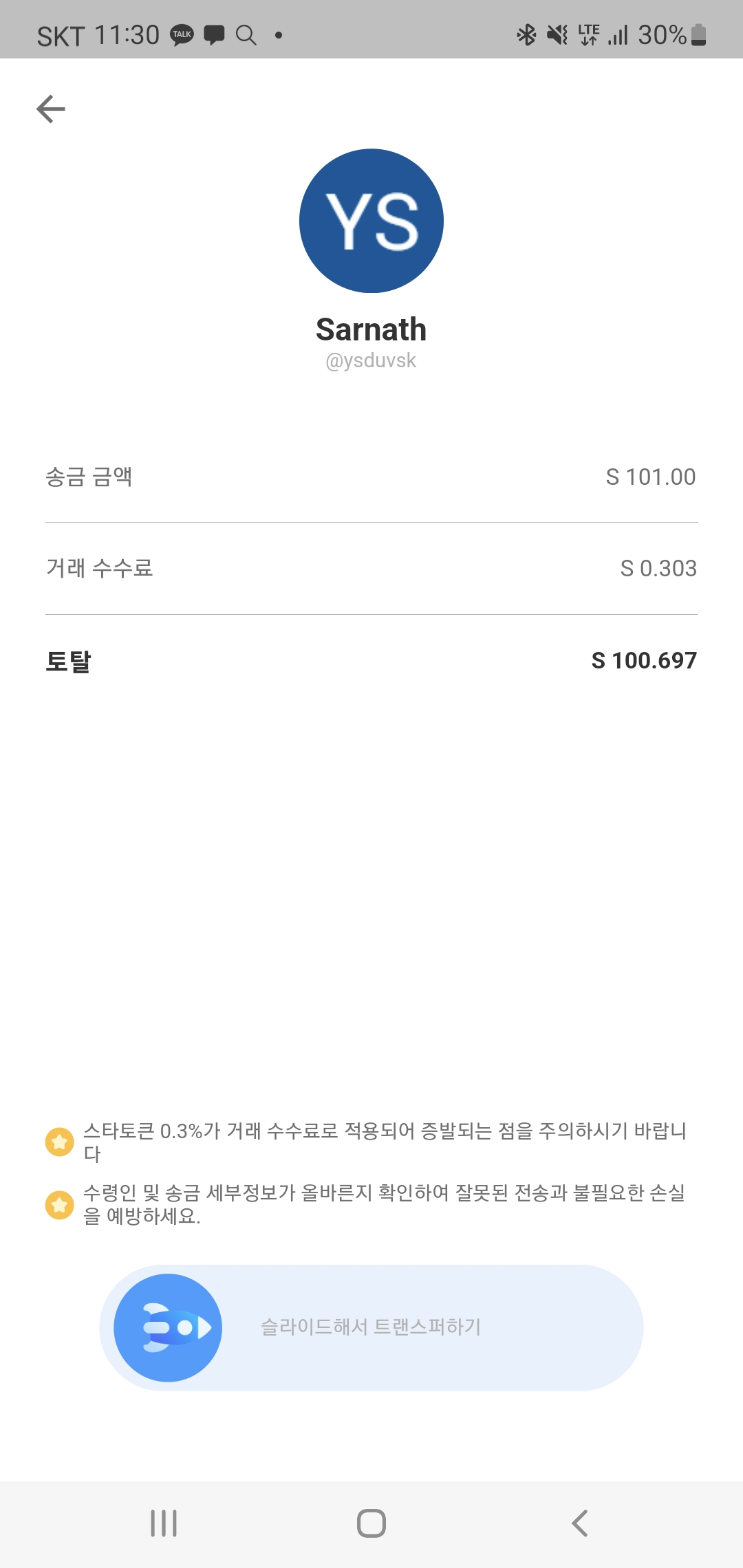Tap the S 100.697 total value
Screen dimensions: 743x1568
point(644,660)
